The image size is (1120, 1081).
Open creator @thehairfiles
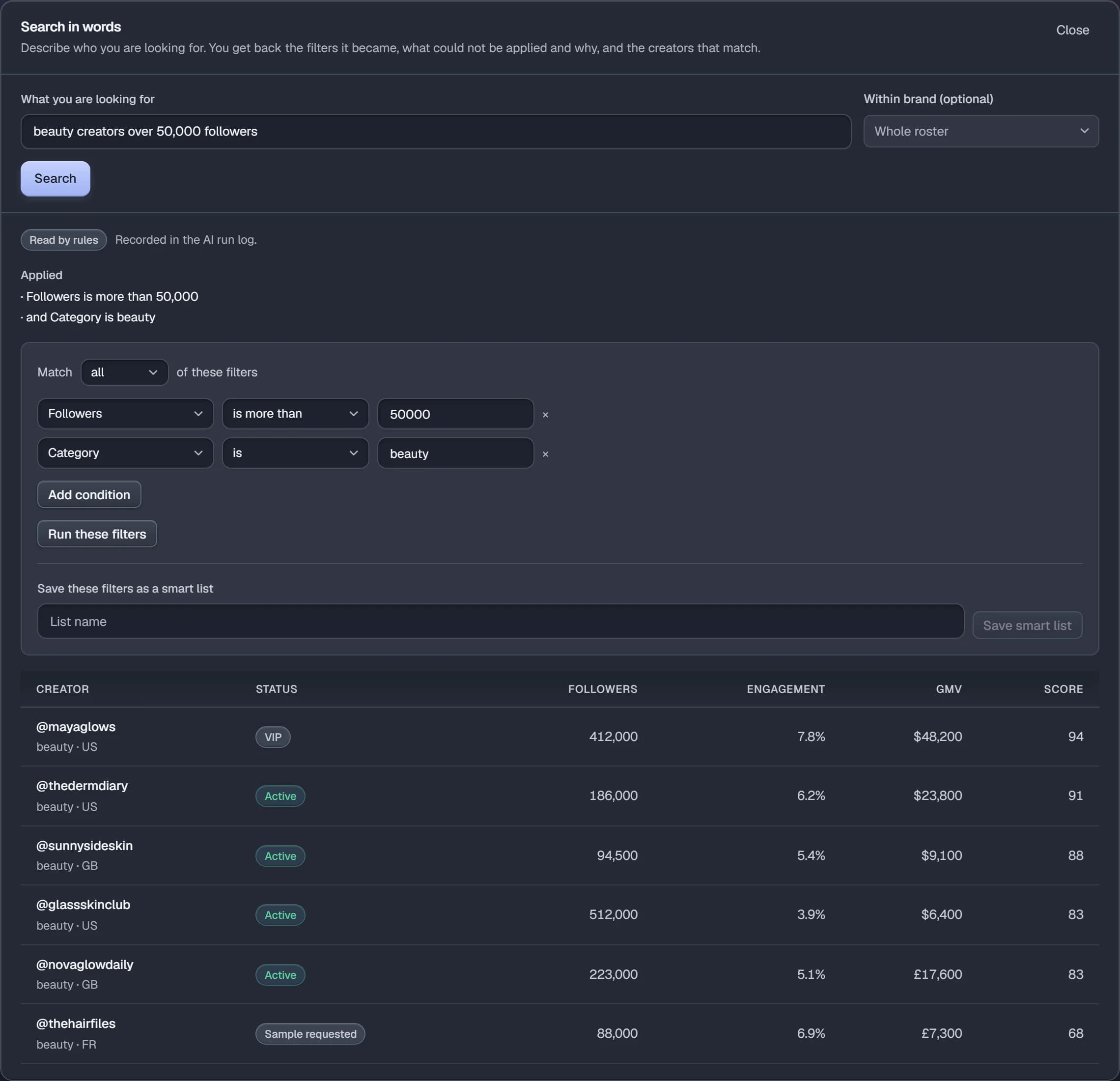[76, 1023]
